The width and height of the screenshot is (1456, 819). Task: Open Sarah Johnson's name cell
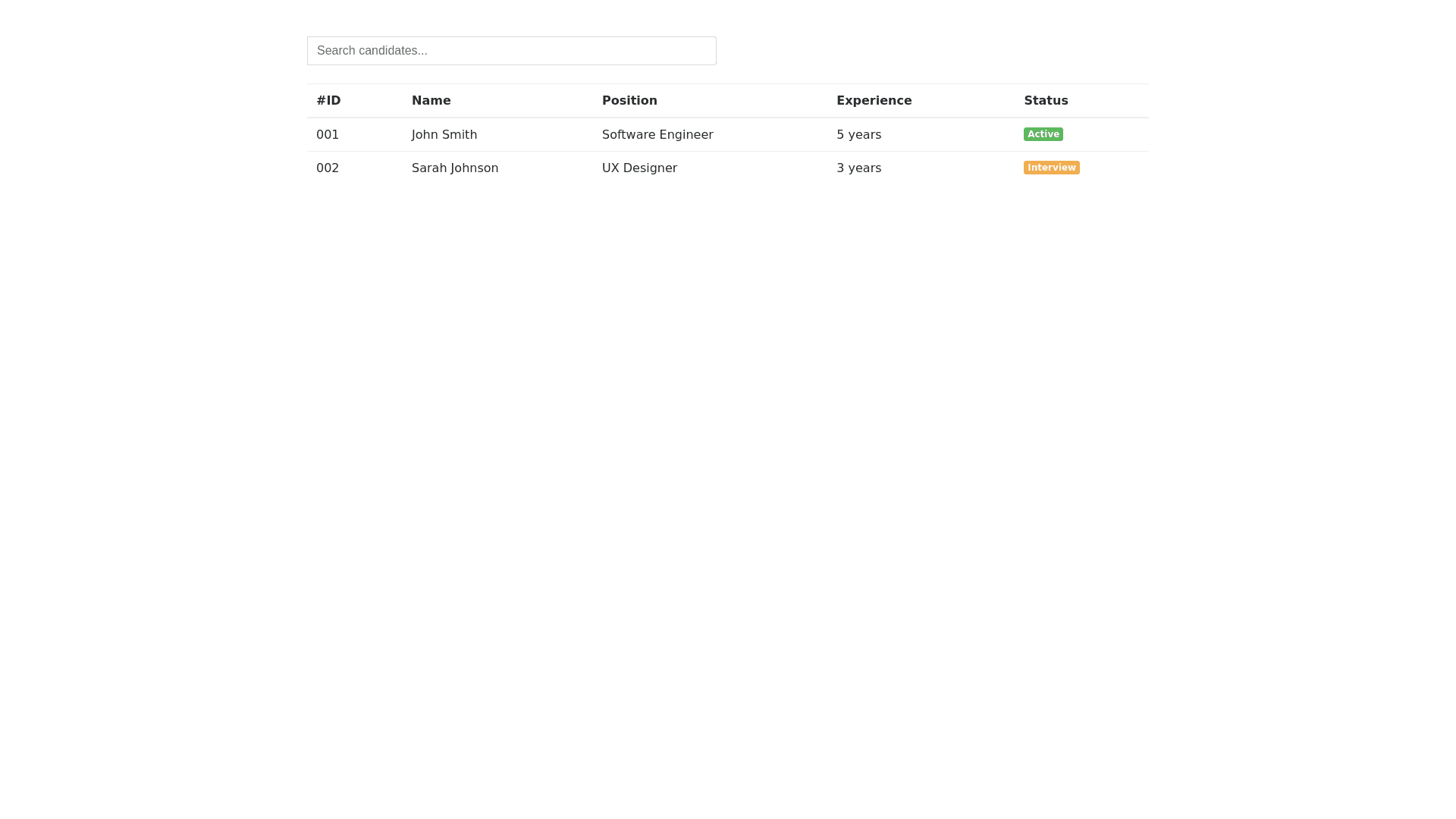pyautogui.click(x=455, y=168)
